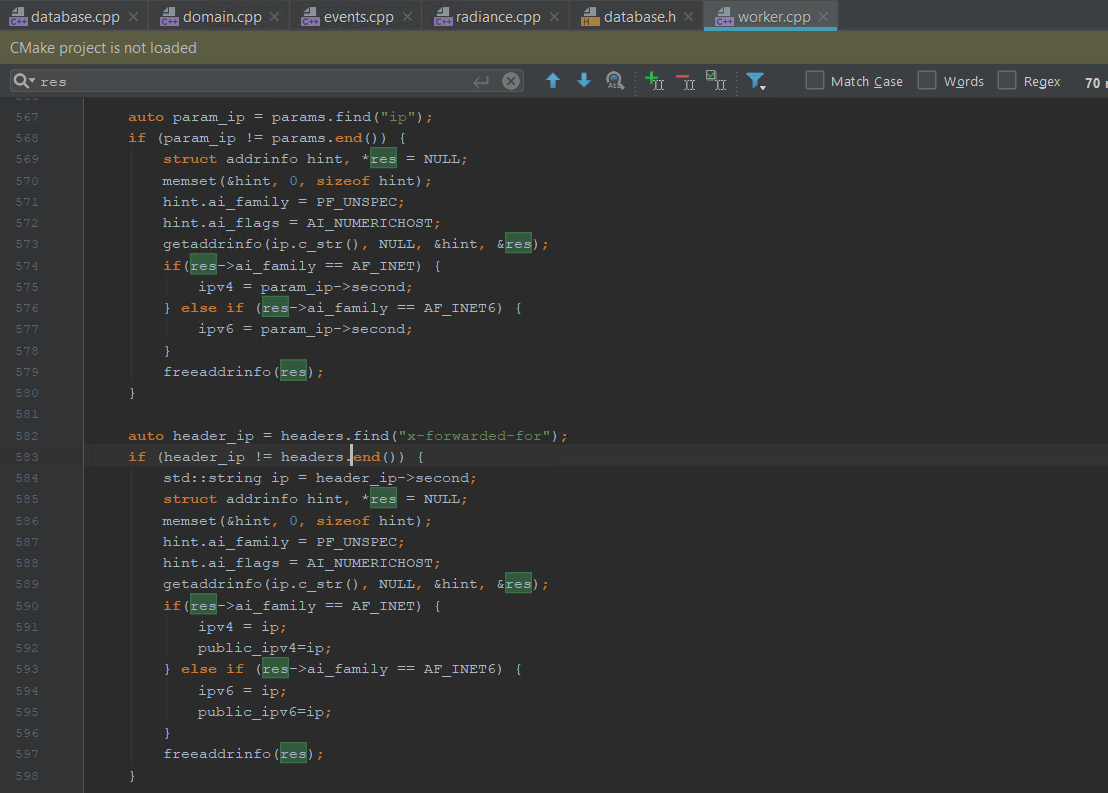Click line number 569 in the gutter
Image resolution: width=1108 pixels, height=793 pixels.
click(27, 159)
